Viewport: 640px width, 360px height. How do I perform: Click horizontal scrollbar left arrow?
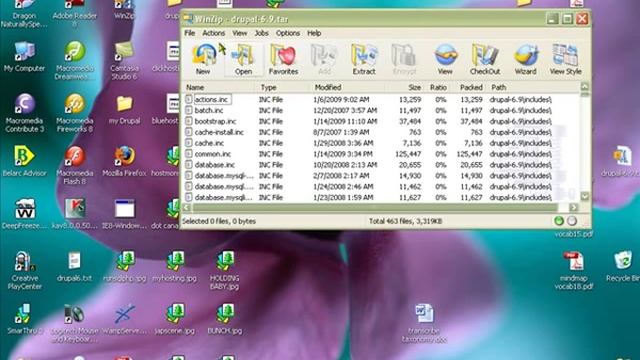click(x=187, y=207)
